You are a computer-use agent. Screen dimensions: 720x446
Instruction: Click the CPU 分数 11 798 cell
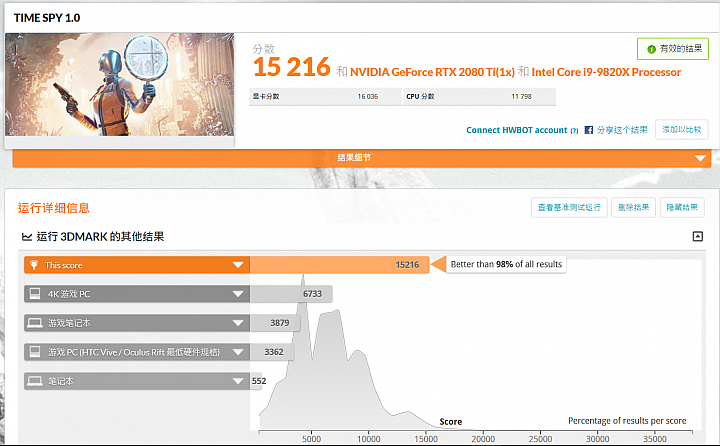coord(479,96)
